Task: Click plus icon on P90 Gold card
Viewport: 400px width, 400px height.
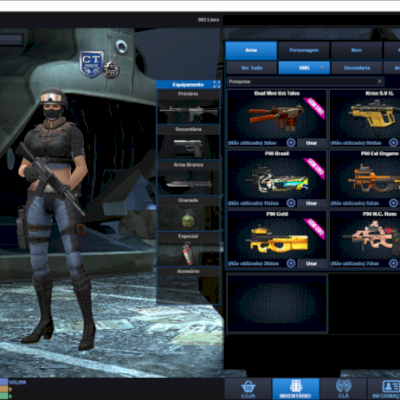Action: [x=291, y=263]
